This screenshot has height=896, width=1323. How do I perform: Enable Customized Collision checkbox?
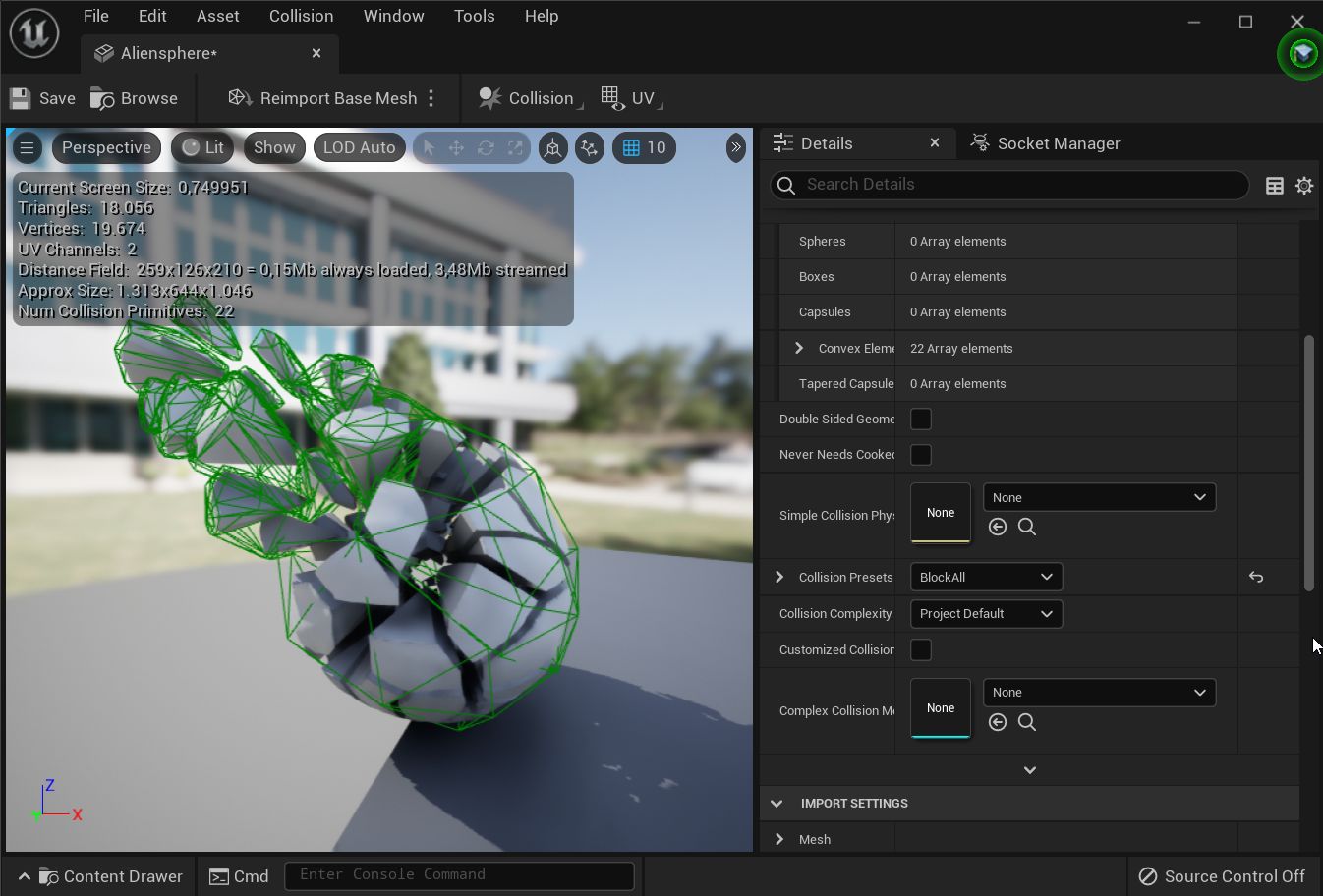(921, 650)
